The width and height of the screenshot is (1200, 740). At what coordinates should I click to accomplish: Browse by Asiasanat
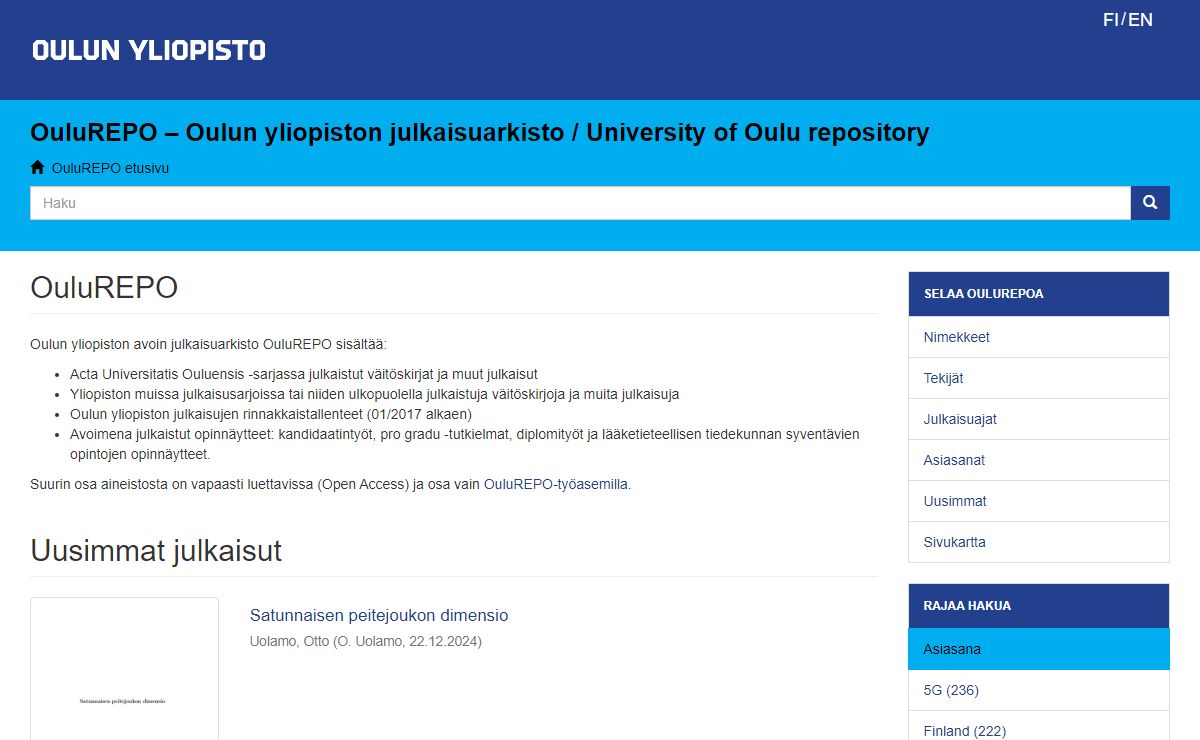point(1039,460)
